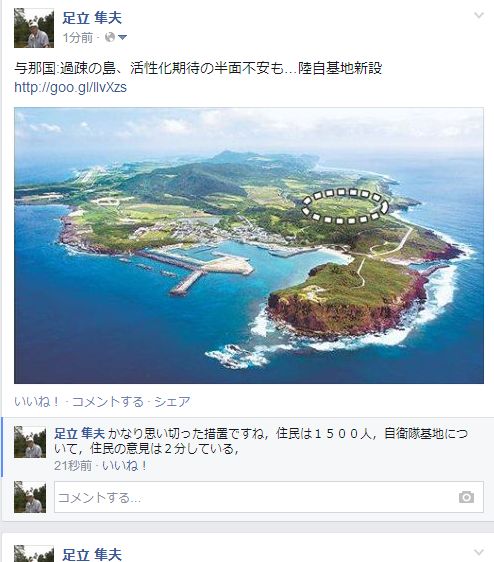Click the コメントする... input box
Screen dimensions: 494x562
tap(269, 497)
